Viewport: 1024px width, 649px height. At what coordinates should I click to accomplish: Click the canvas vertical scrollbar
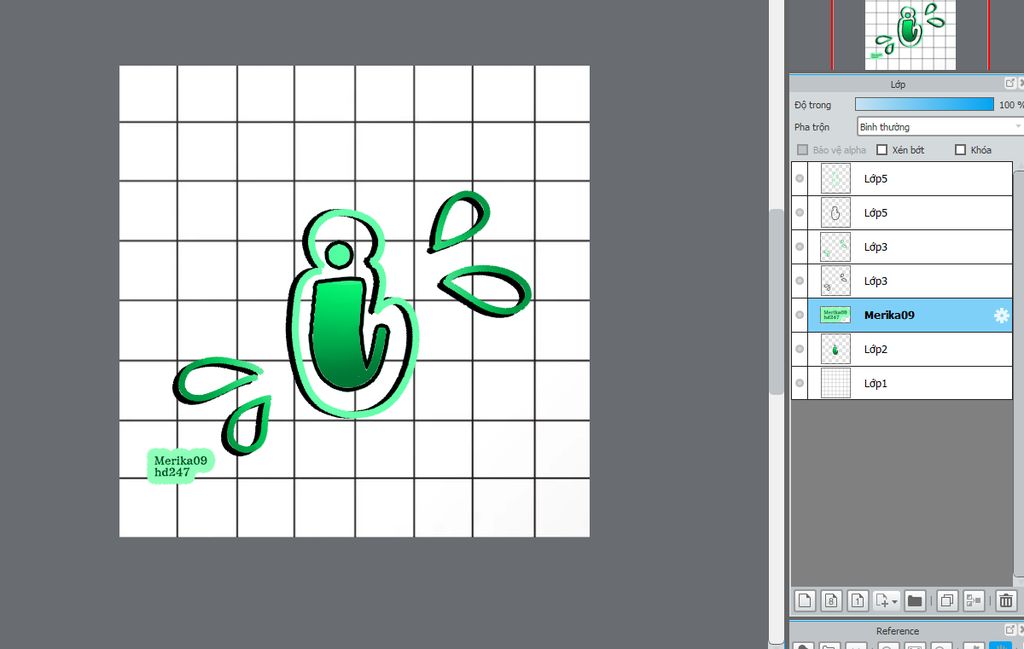pos(776,302)
